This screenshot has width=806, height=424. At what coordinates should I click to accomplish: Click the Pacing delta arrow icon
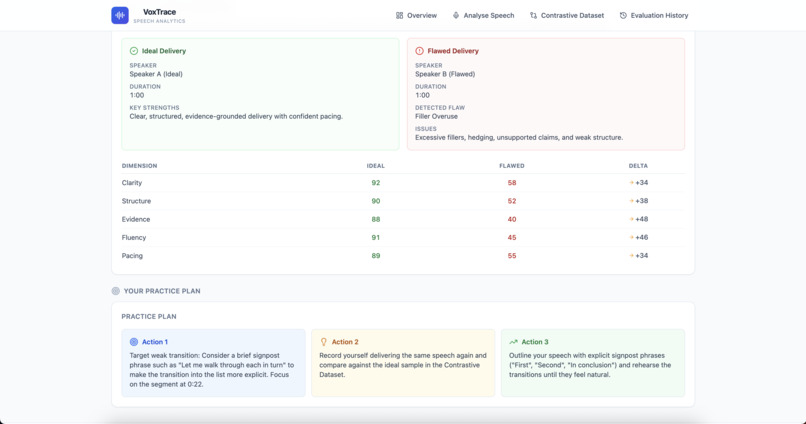(631, 255)
